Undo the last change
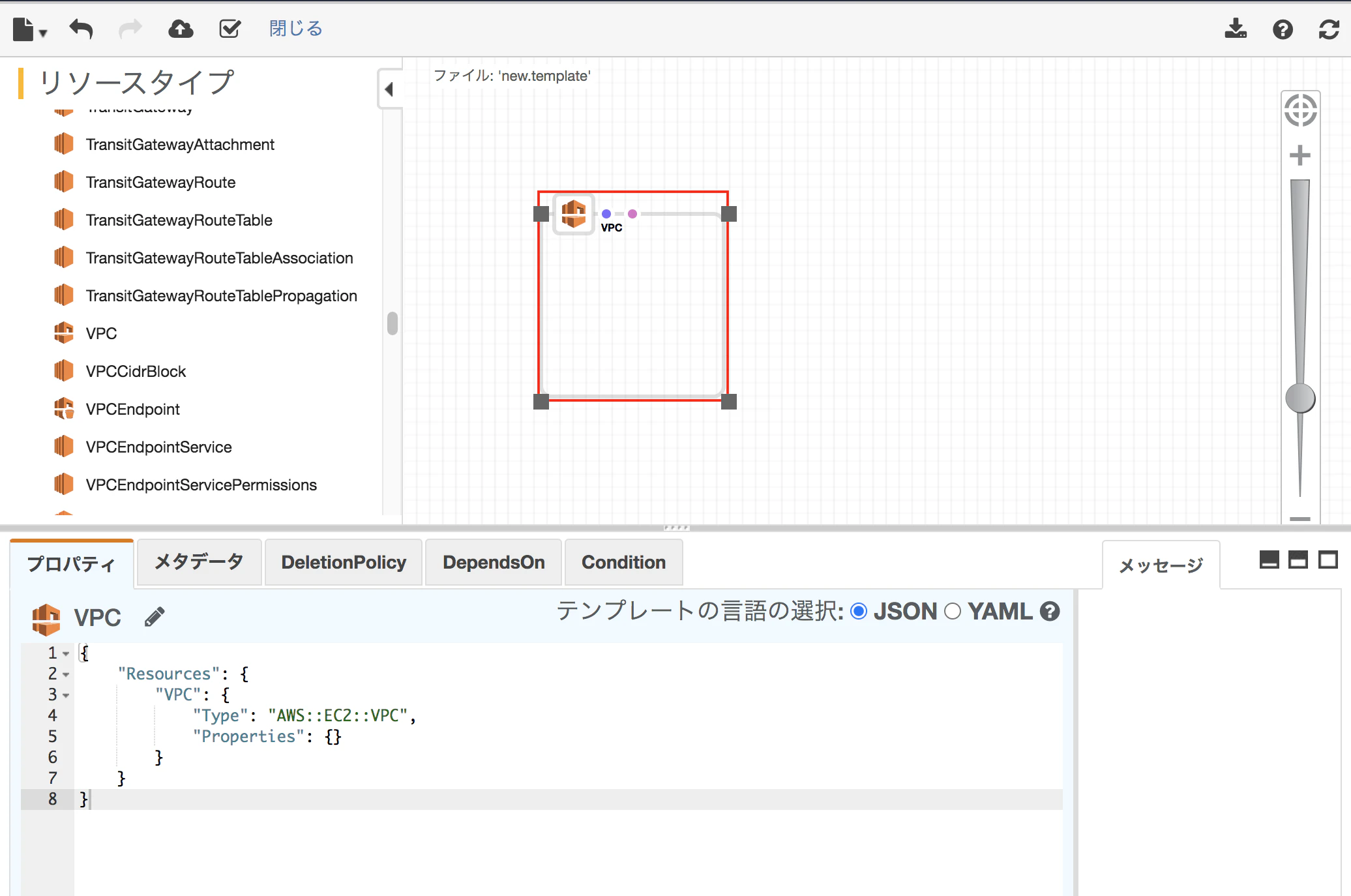Image resolution: width=1351 pixels, height=896 pixels. (x=82, y=29)
